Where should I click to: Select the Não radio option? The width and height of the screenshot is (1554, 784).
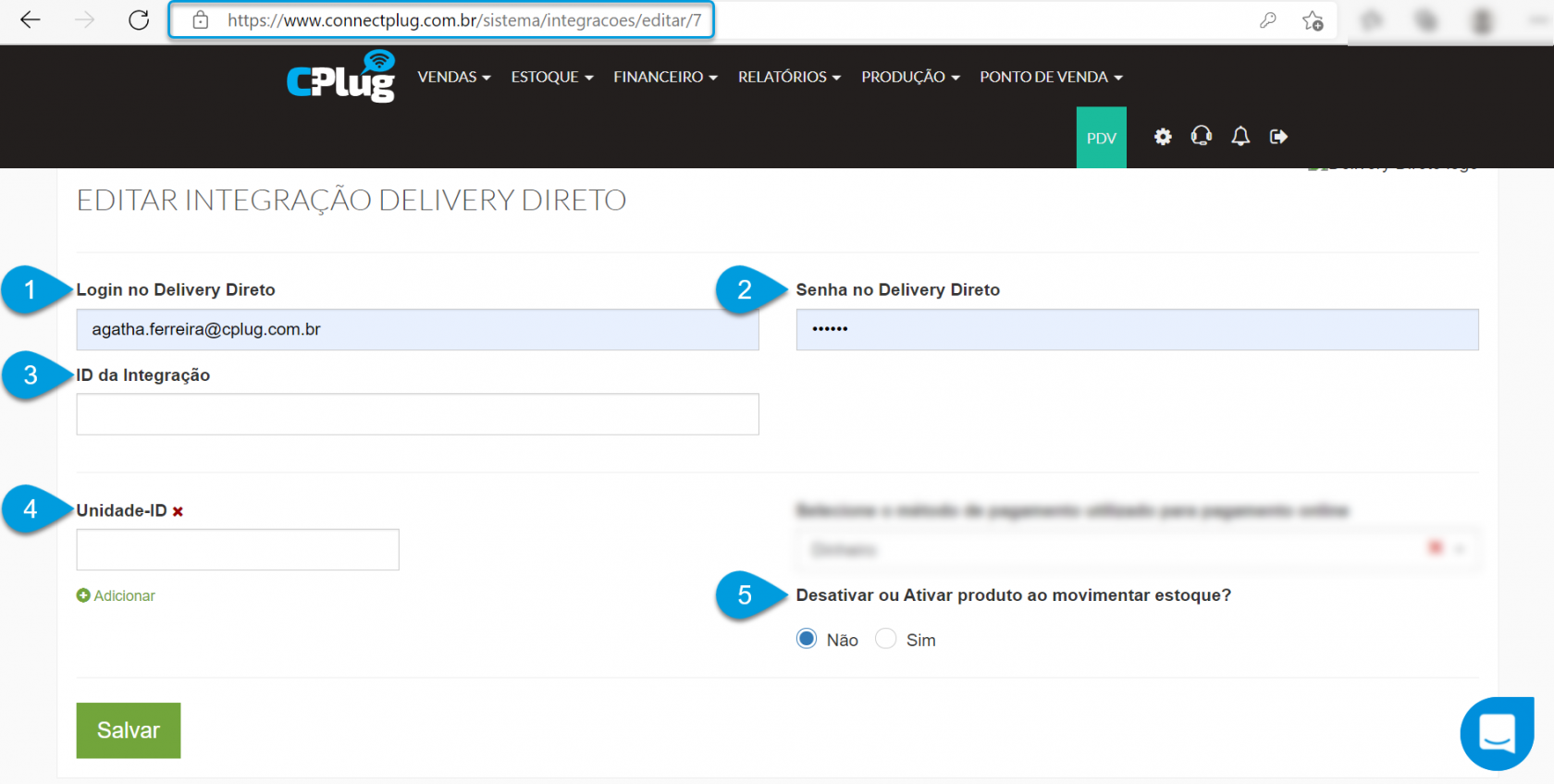pyautogui.click(x=807, y=639)
